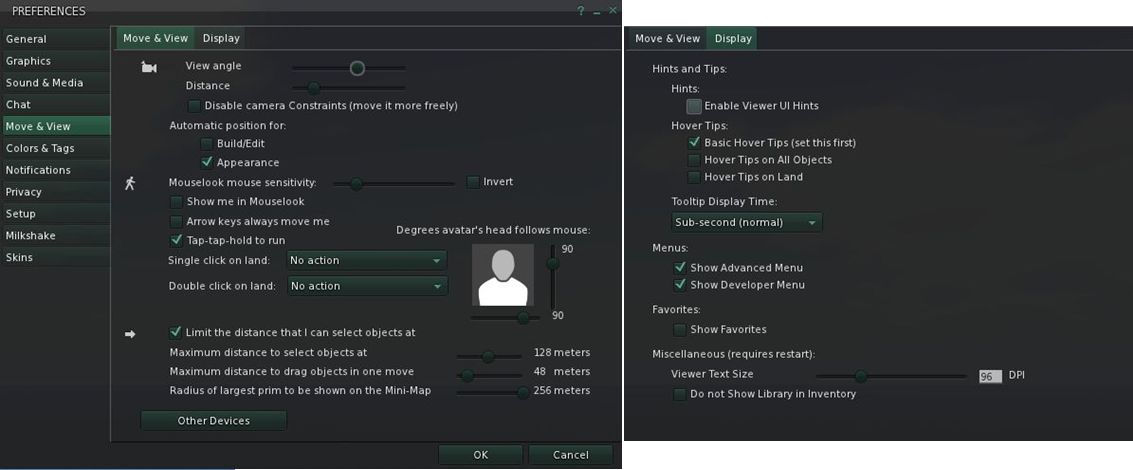This screenshot has height=470, width=1133.
Task: Toggle Tap-tap-hold to run checkbox
Action: (177, 241)
